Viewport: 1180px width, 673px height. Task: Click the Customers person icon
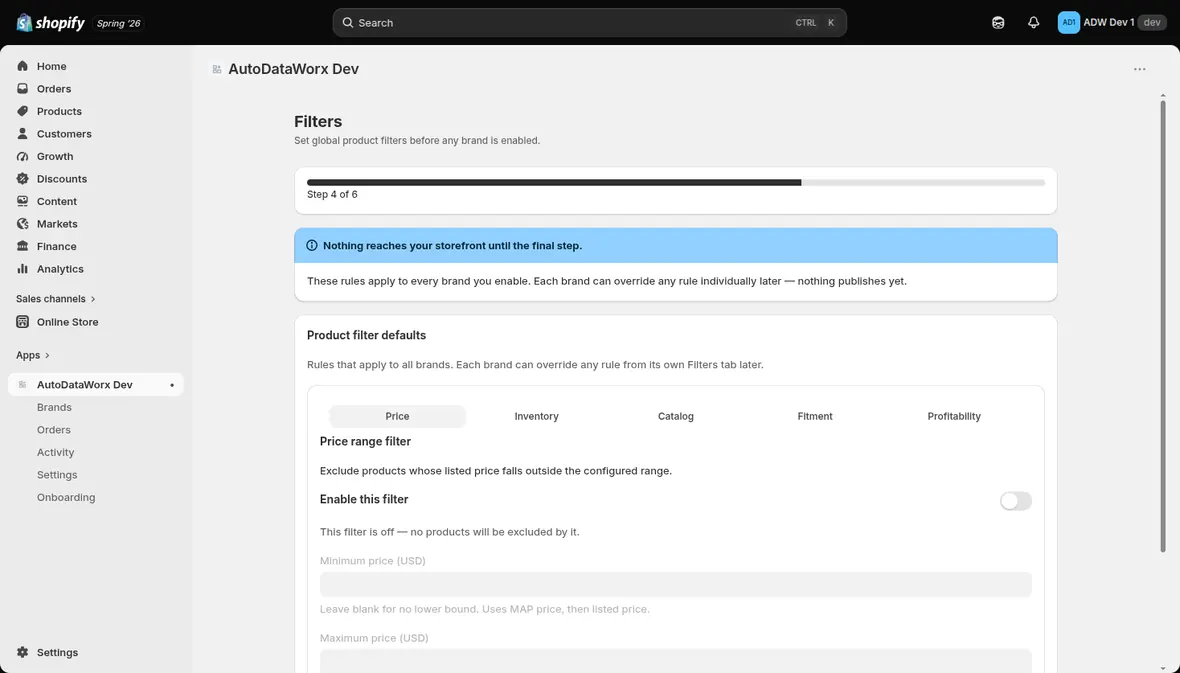coord(23,134)
